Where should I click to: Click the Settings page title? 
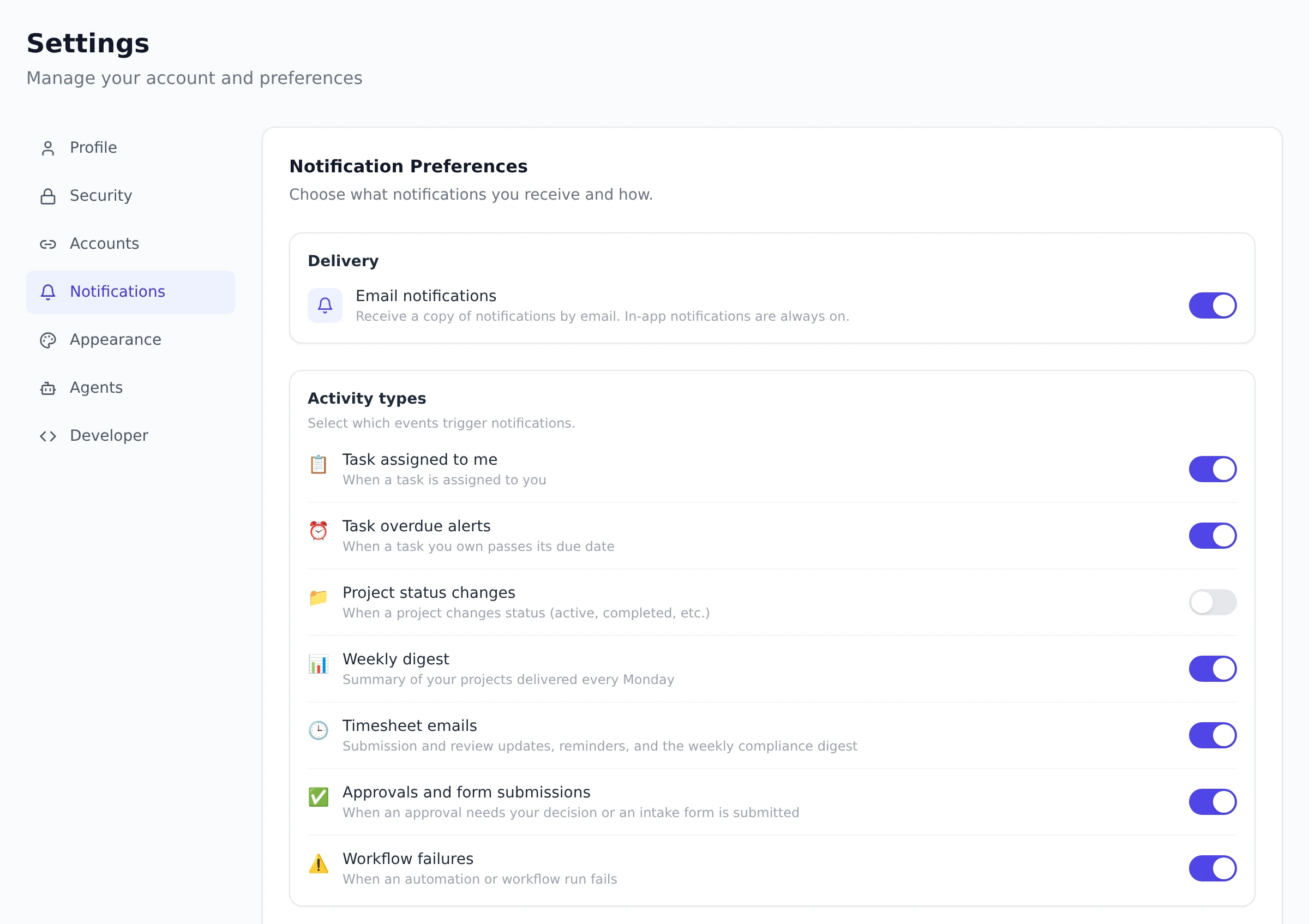click(x=88, y=44)
